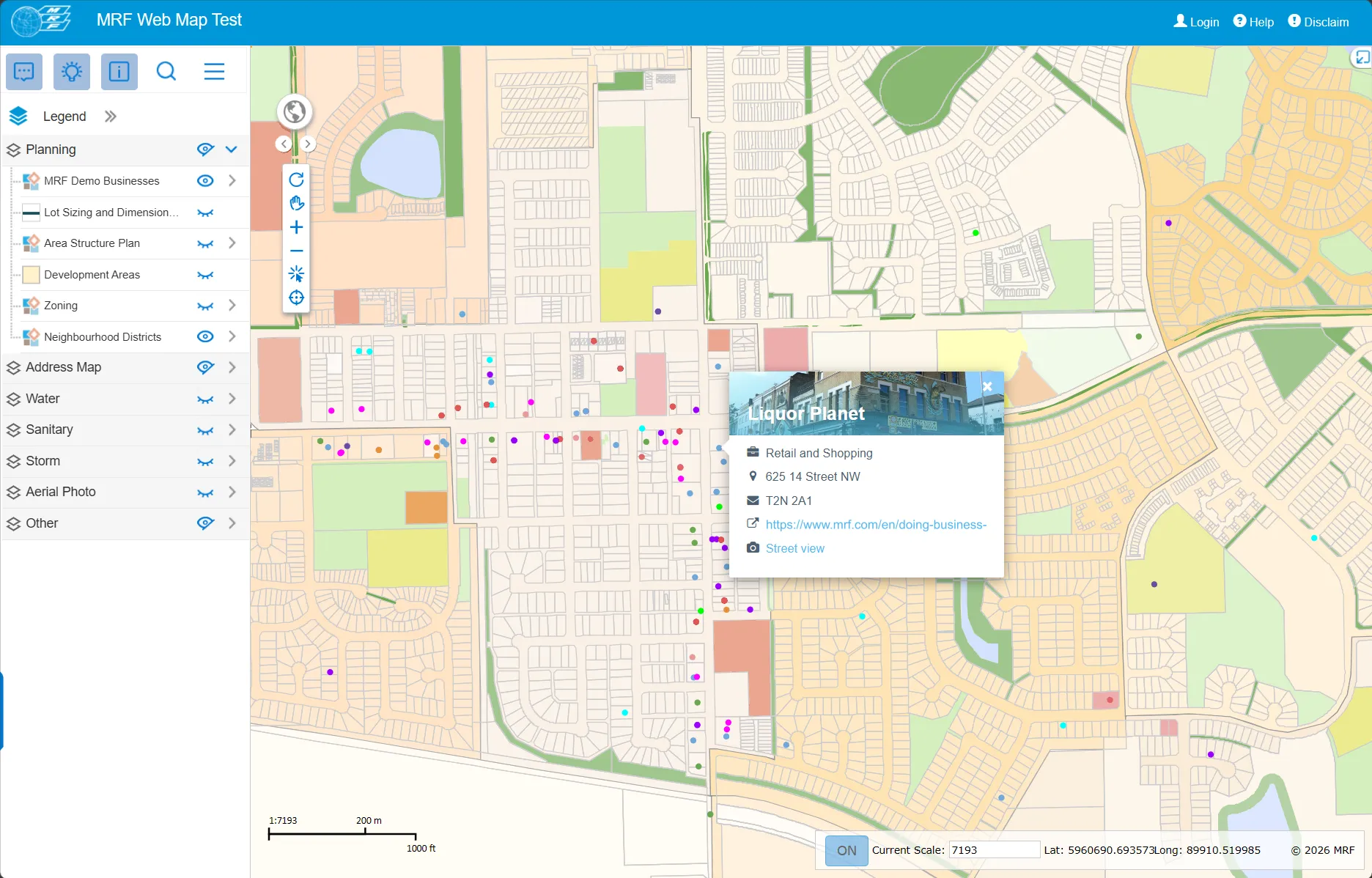Collapse panel with double chevron
Screen dimensions: 1372x878
click(110, 117)
